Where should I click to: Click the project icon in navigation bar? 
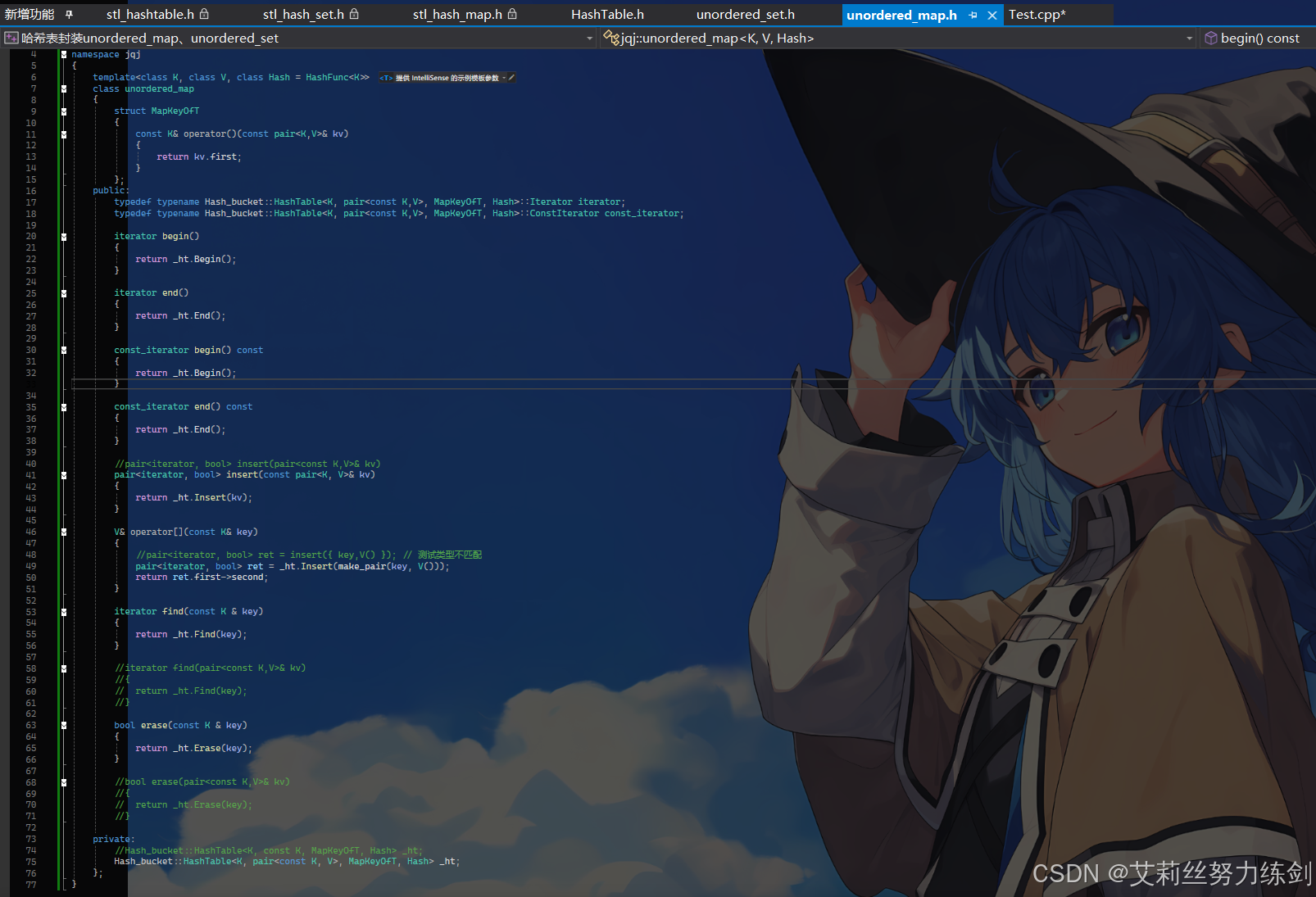pyautogui.click(x=11, y=38)
